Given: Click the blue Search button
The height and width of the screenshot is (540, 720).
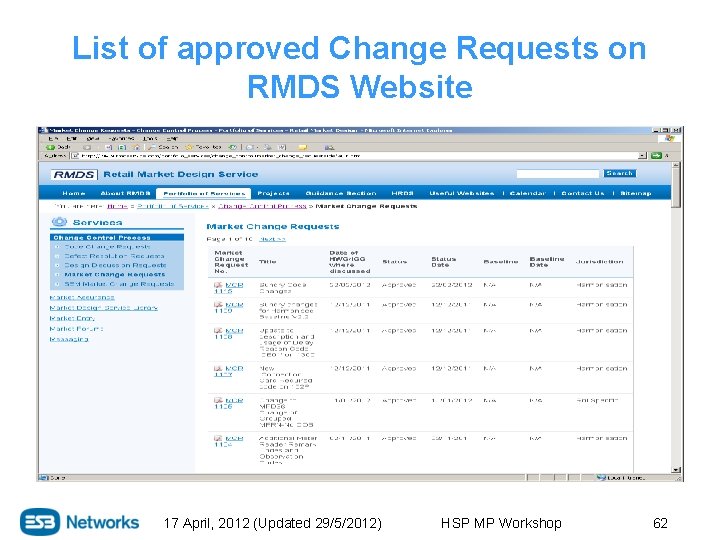Looking at the screenshot, I should click(619, 174).
